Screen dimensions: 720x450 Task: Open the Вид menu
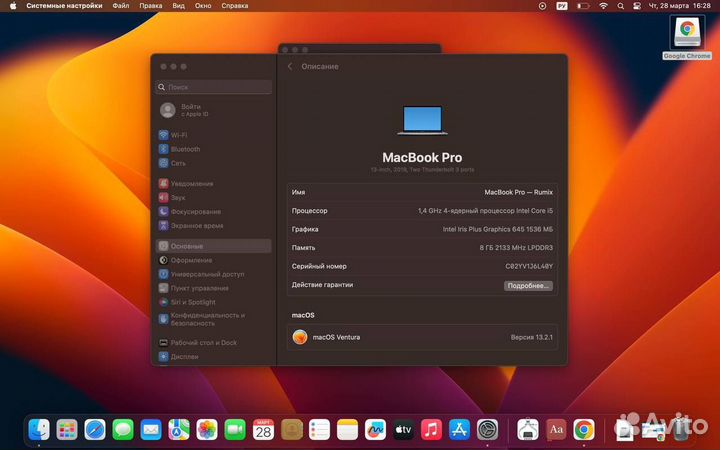pyautogui.click(x=179, y=6)
